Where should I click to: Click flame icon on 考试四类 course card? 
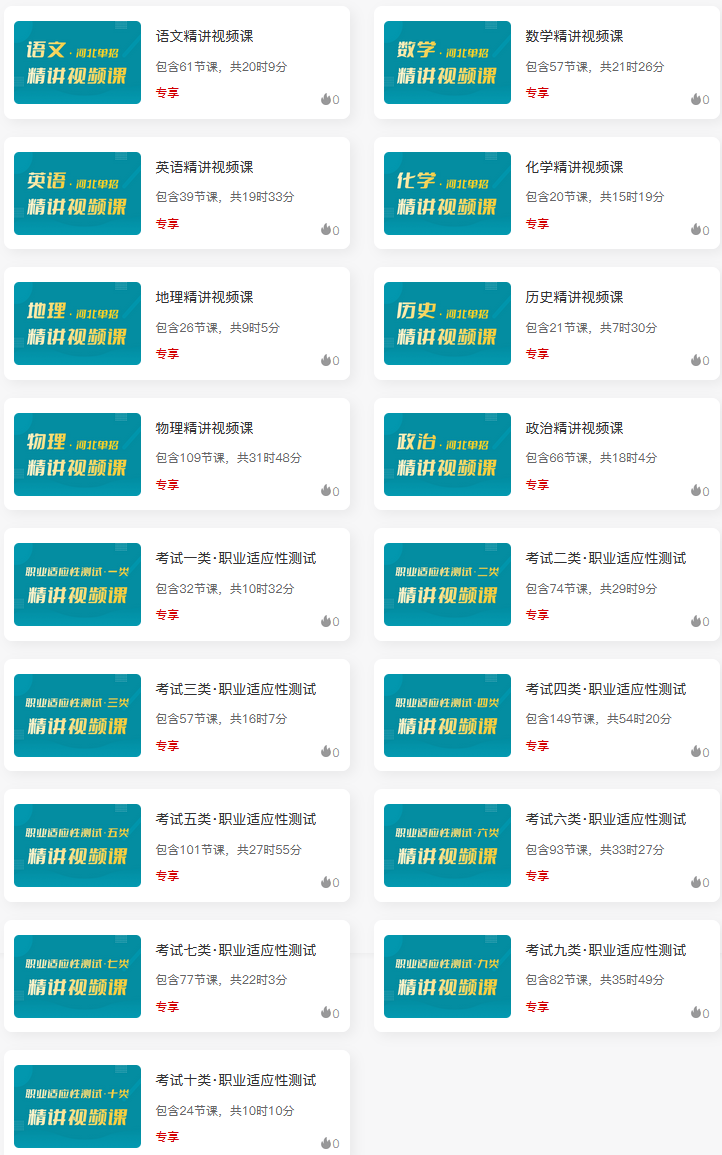tap(695, 751)
